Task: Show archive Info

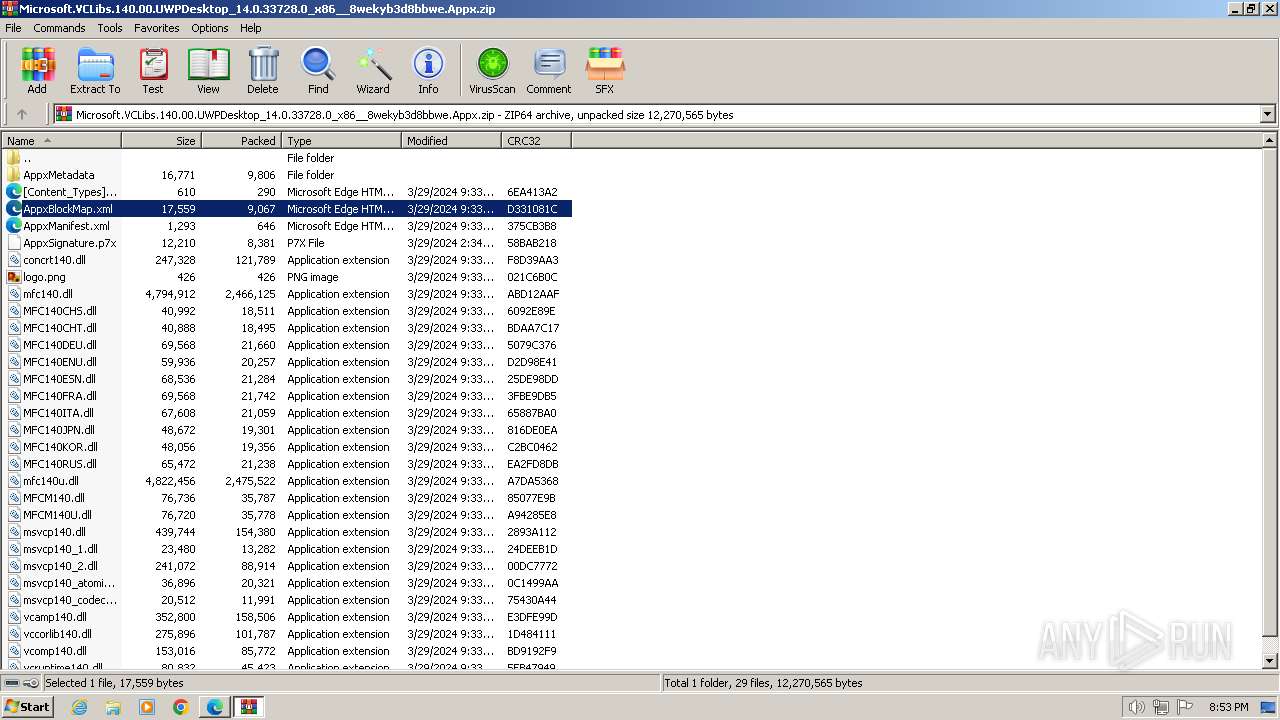Action: click(428, 71)
